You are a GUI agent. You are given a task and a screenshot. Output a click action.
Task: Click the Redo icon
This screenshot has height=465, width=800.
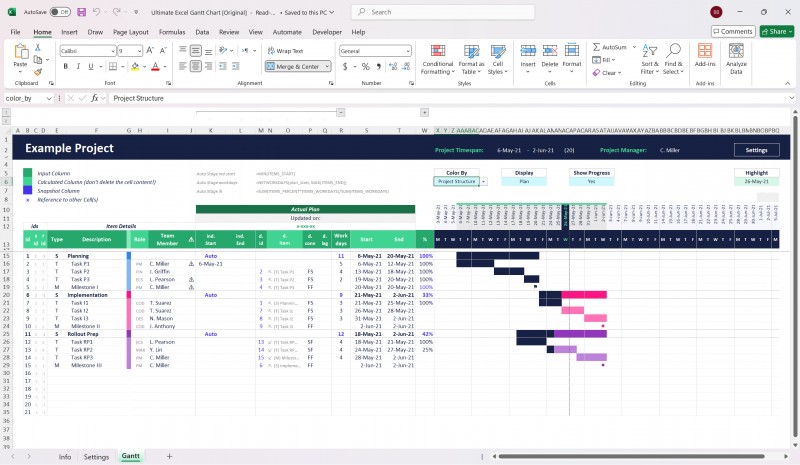[116, 12]
